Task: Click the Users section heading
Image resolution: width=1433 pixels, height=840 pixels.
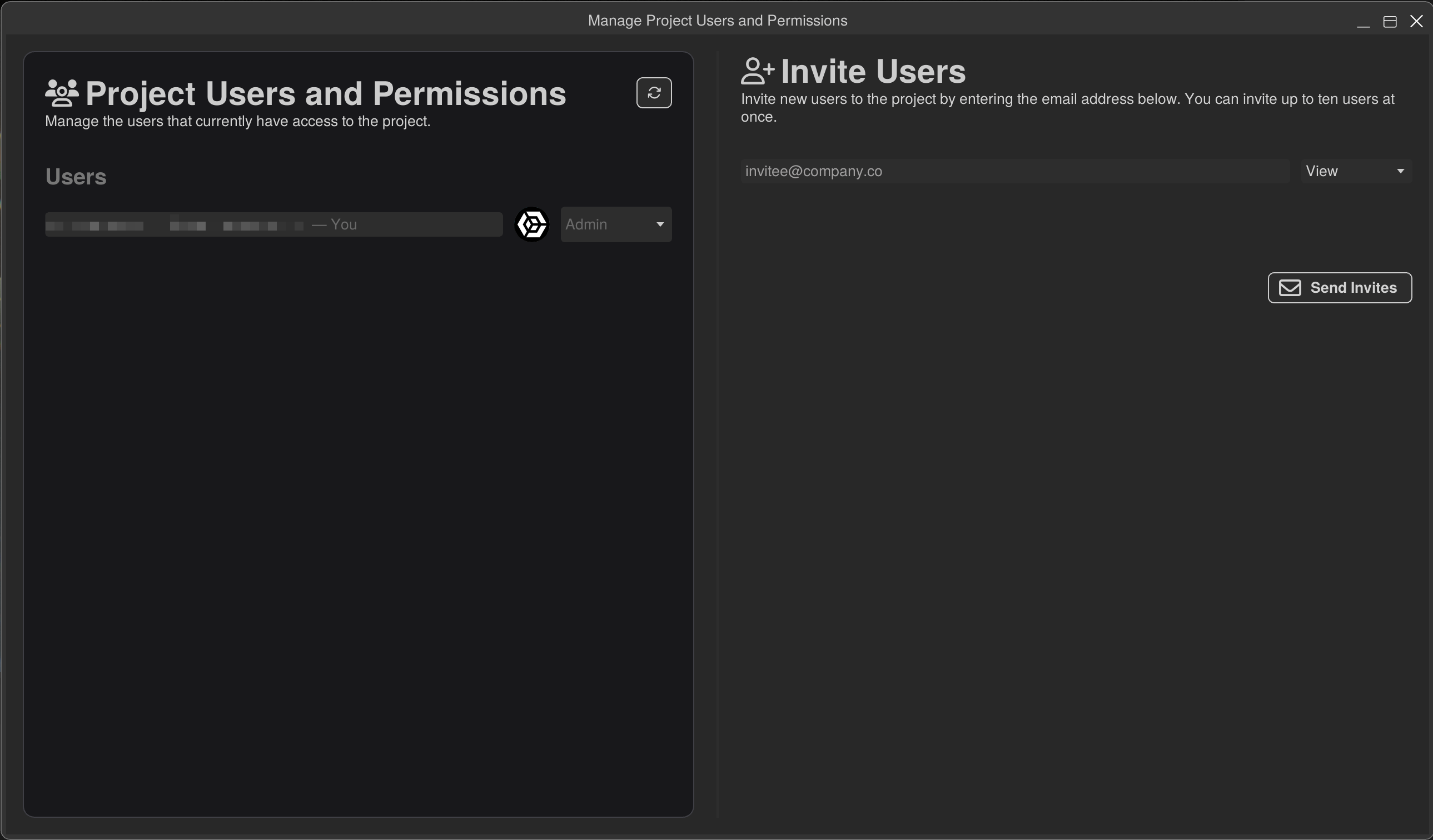Action: 76,176
